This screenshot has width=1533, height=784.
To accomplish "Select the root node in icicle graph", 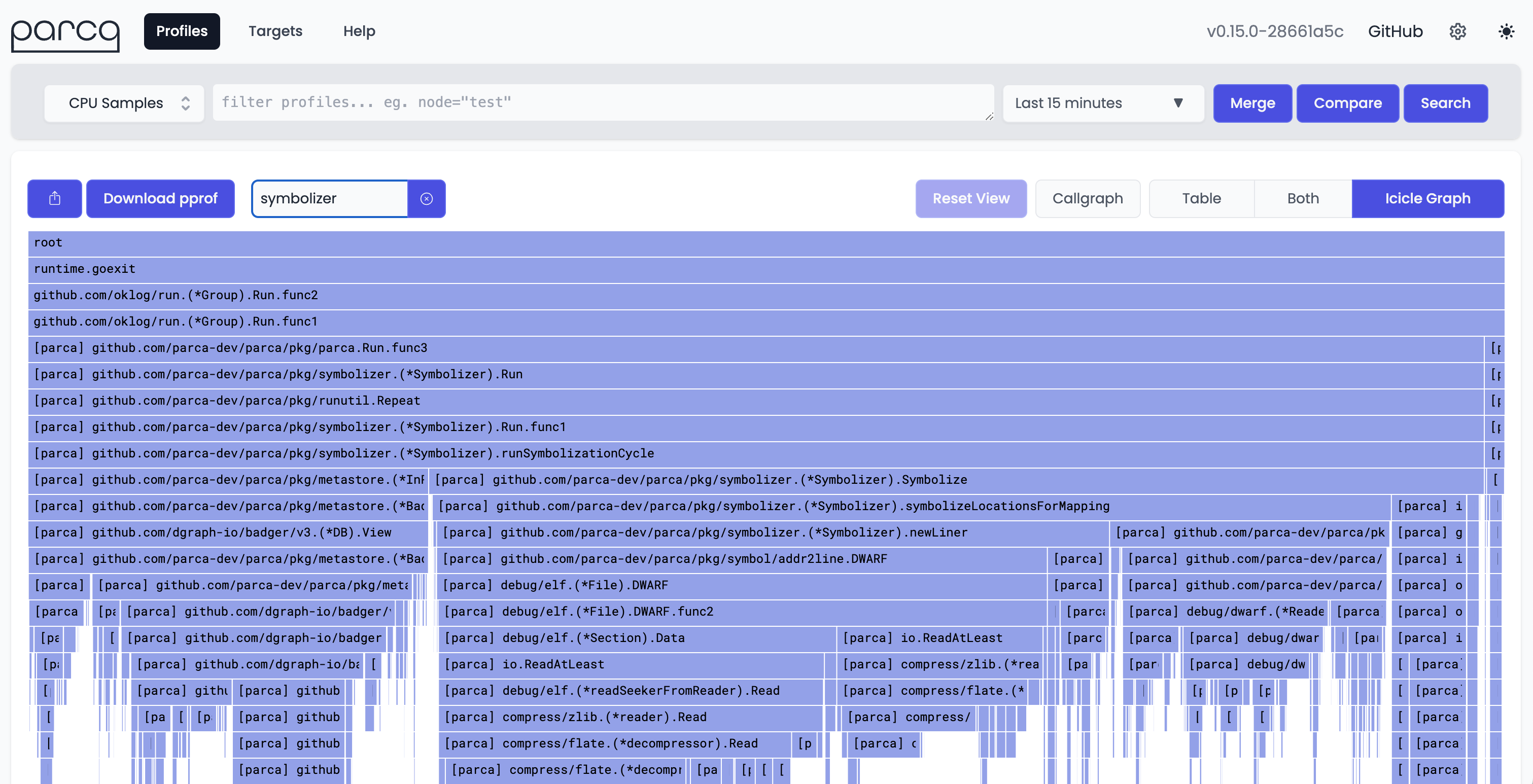I will click(x=766, y=243).
